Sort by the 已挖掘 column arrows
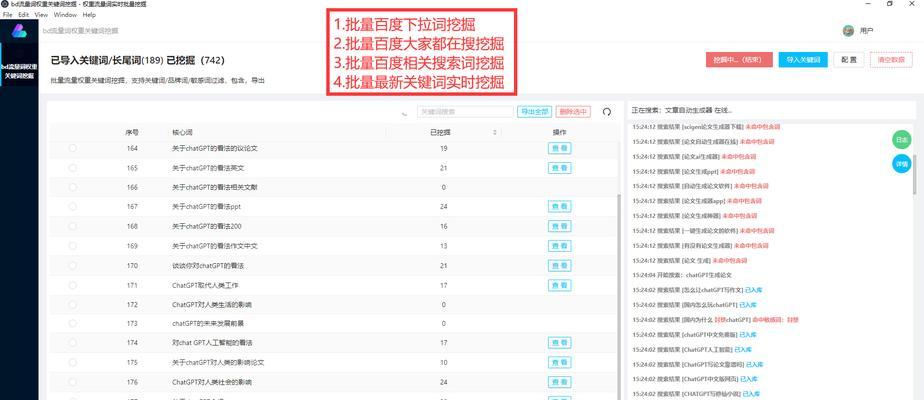Screen dimensions: 924x400 tap(495, 133)
